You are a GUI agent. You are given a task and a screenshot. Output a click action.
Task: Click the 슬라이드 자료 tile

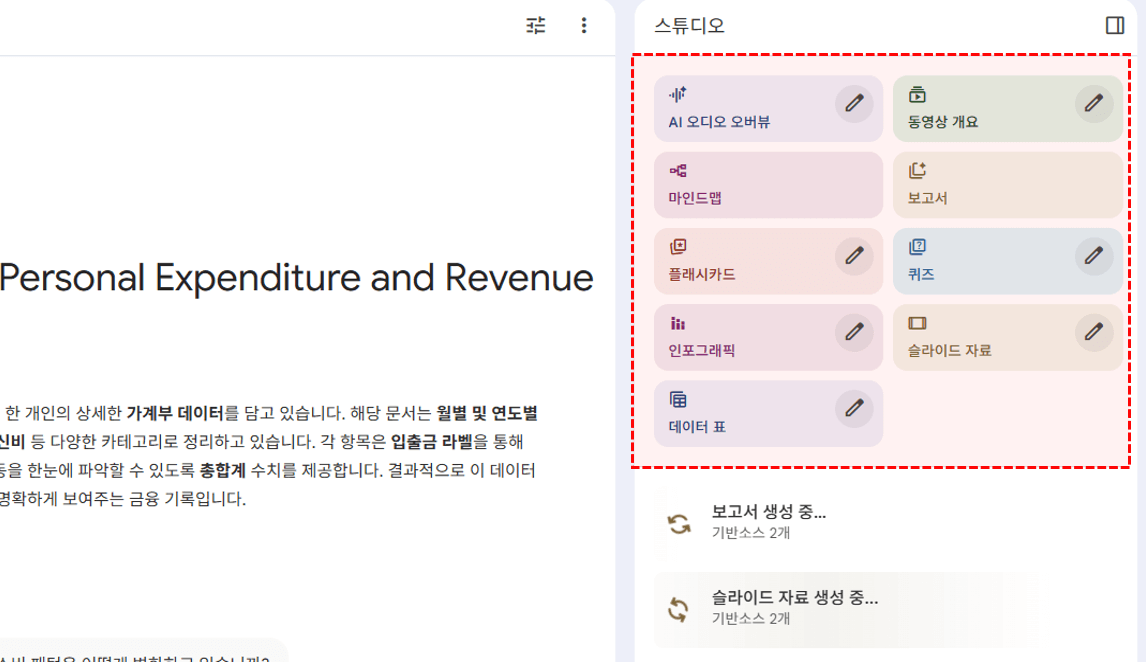(980, 337)
